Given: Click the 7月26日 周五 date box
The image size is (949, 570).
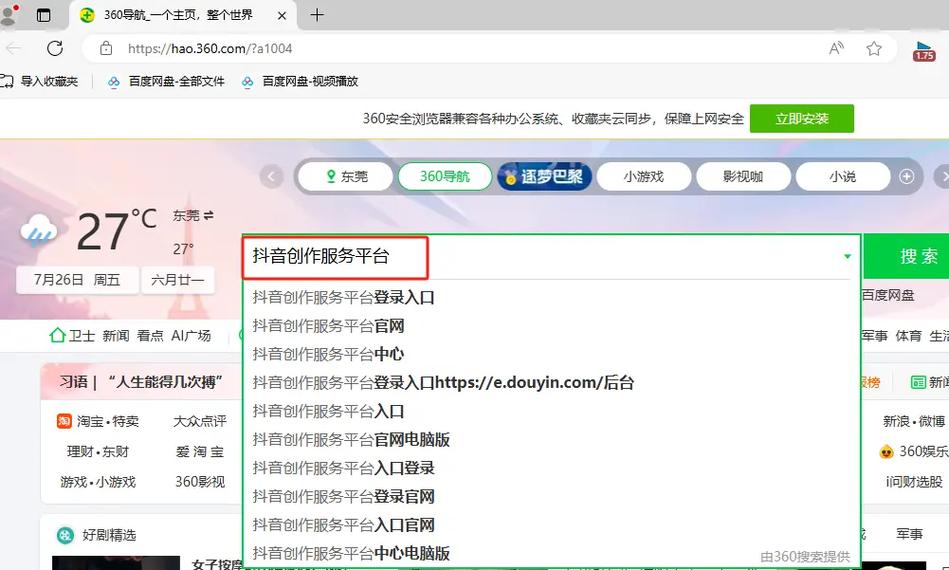Looking at the screenshot, I should 77,280.
